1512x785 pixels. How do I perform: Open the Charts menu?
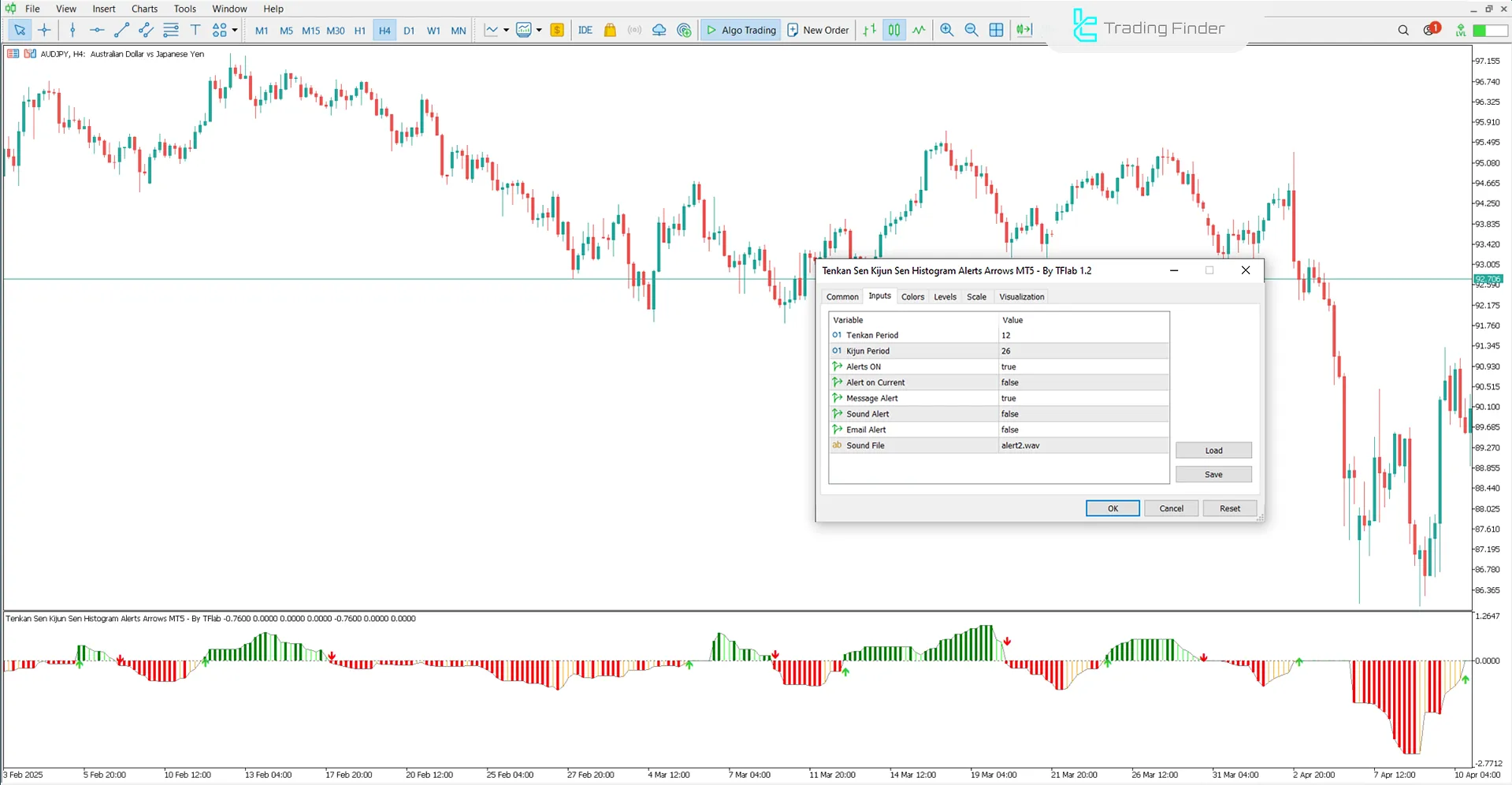tap(143, 9)
